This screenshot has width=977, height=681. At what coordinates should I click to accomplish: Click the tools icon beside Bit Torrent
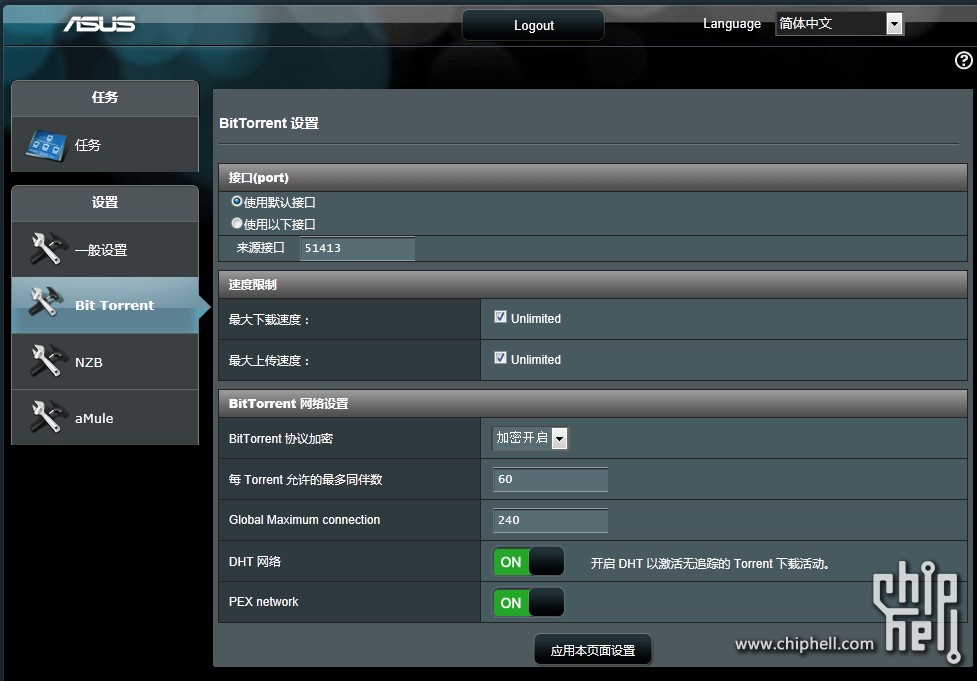click(47, 303)
